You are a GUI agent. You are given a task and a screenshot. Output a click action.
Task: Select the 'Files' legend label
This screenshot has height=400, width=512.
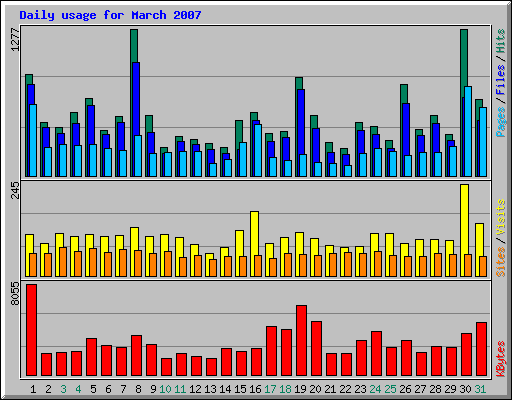[500, 79]
